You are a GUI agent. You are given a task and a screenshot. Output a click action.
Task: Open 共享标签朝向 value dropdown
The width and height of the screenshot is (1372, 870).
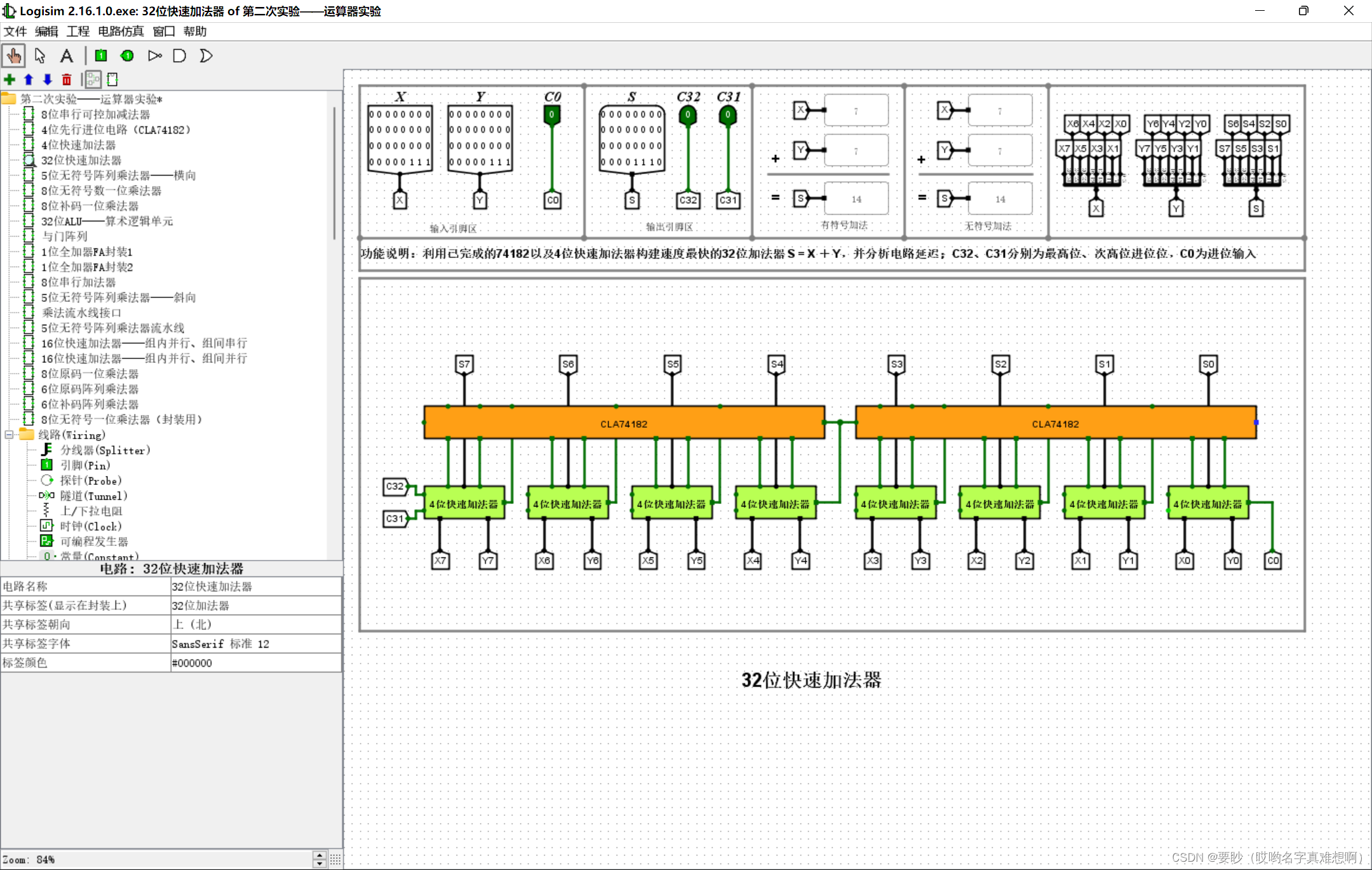(255, 624)
